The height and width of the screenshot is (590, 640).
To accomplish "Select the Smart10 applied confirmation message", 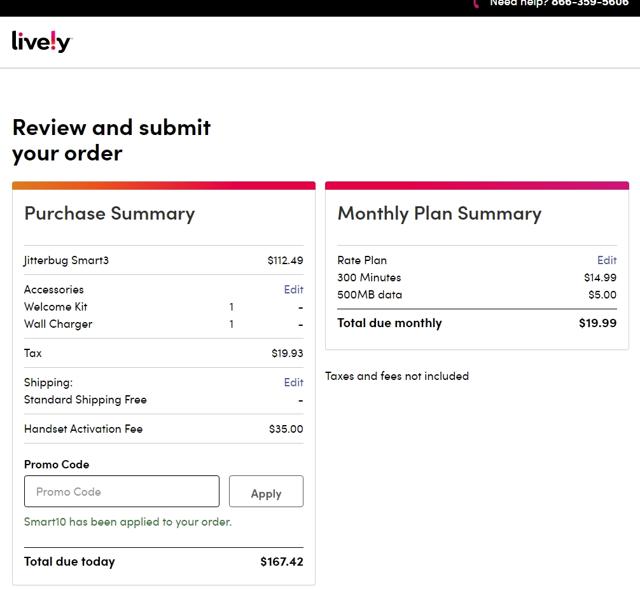I will [128, 522].
